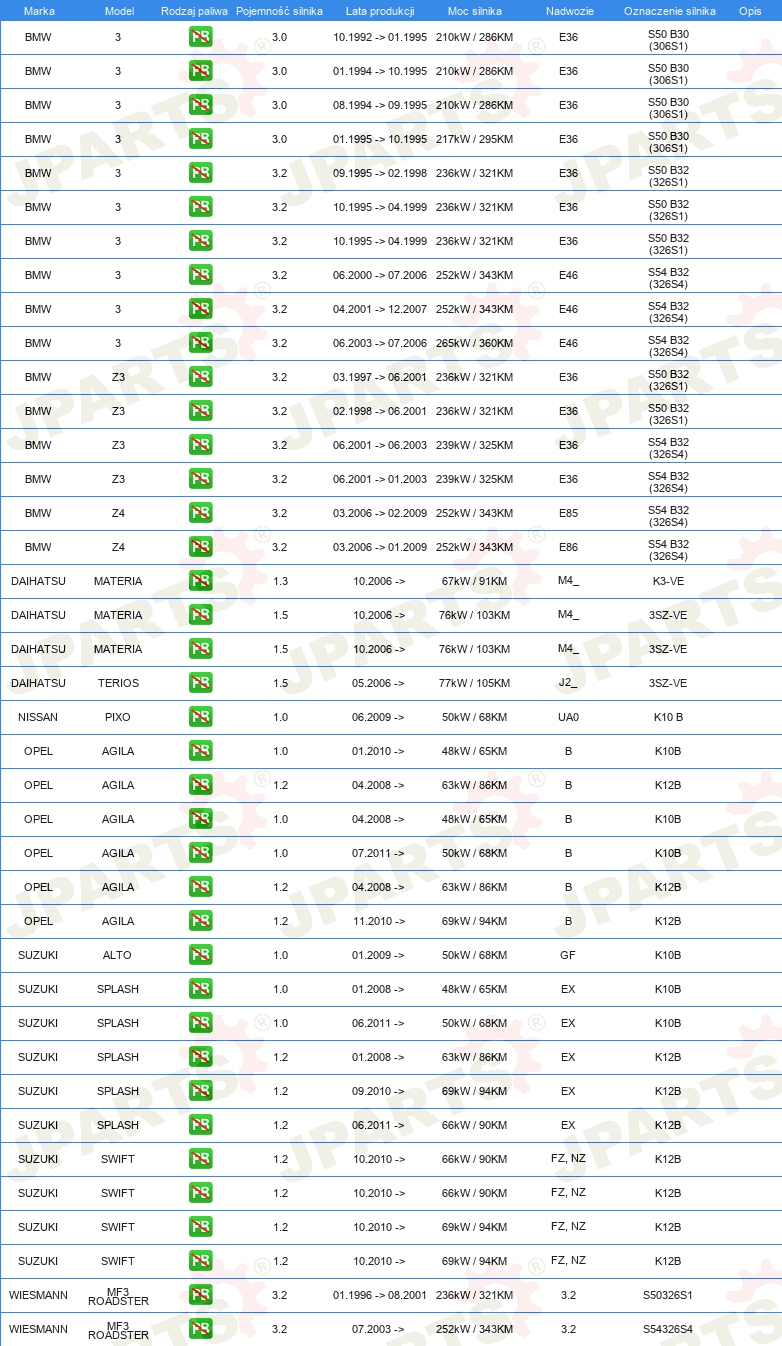Click fuel icon in Wiesmann S54326S4 row

200,1329
